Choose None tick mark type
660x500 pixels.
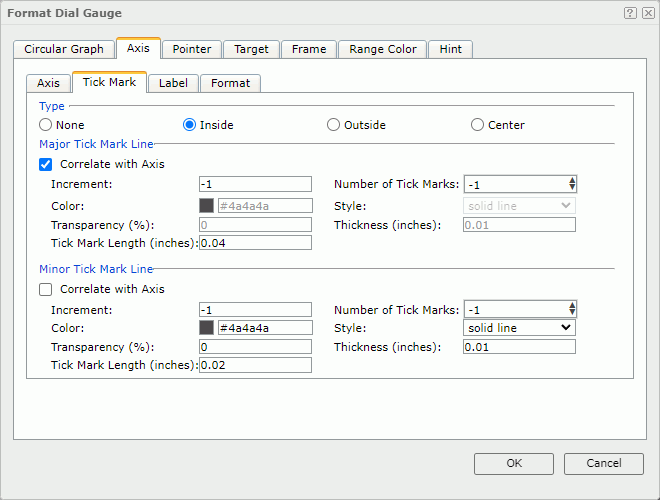(x=45, y=125)
